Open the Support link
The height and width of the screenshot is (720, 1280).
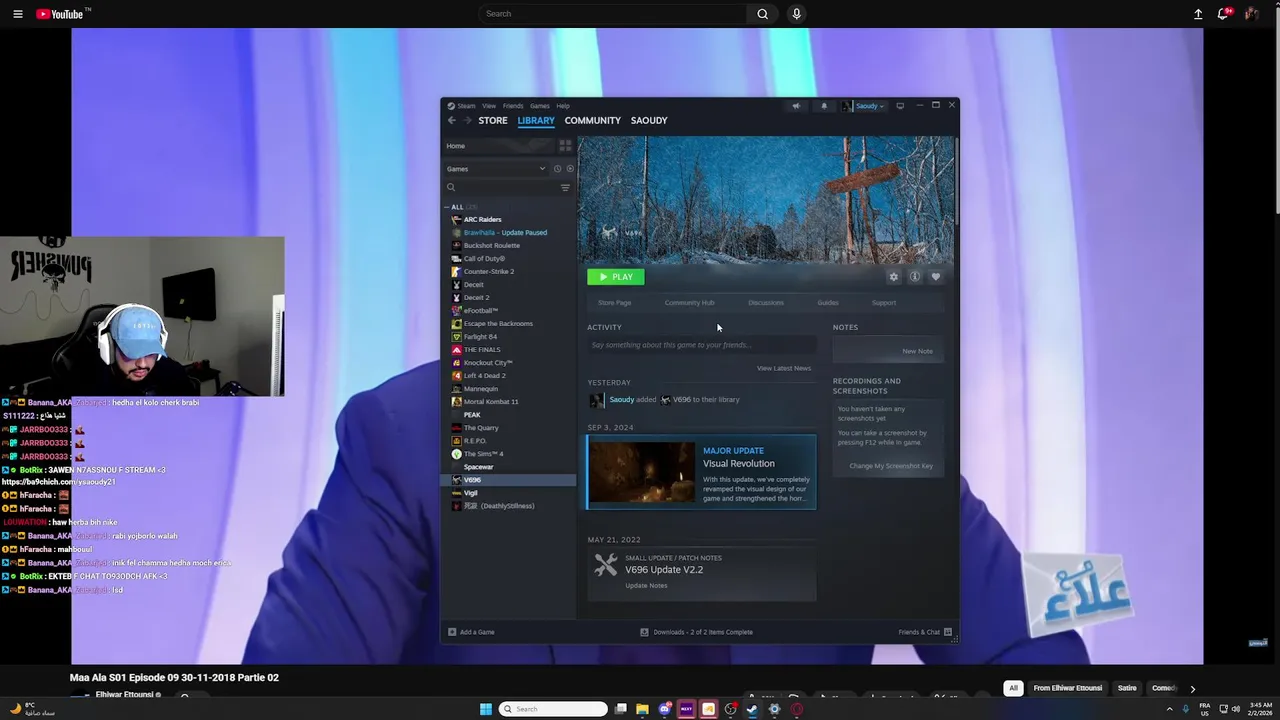[884, 302]
